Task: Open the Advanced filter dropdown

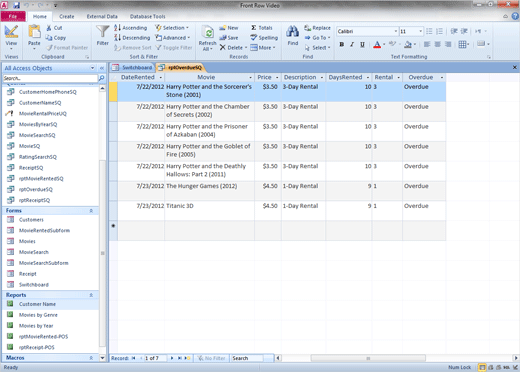Action: click(x=173, y=38)
